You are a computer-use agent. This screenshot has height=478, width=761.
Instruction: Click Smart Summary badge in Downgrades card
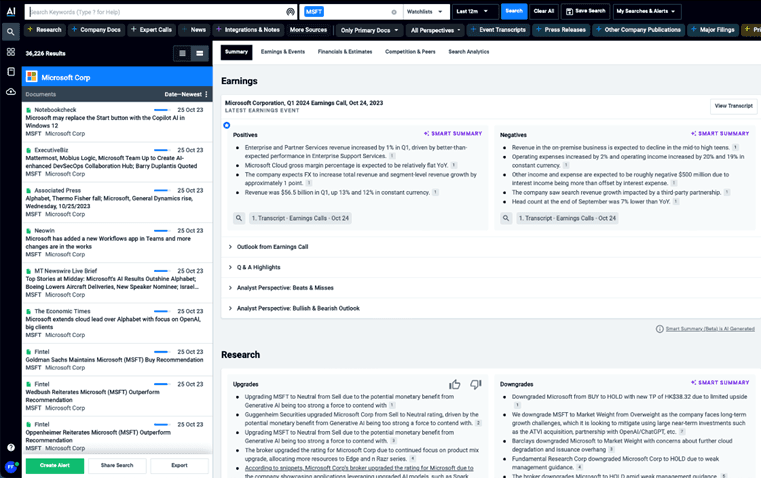(720, 382)
